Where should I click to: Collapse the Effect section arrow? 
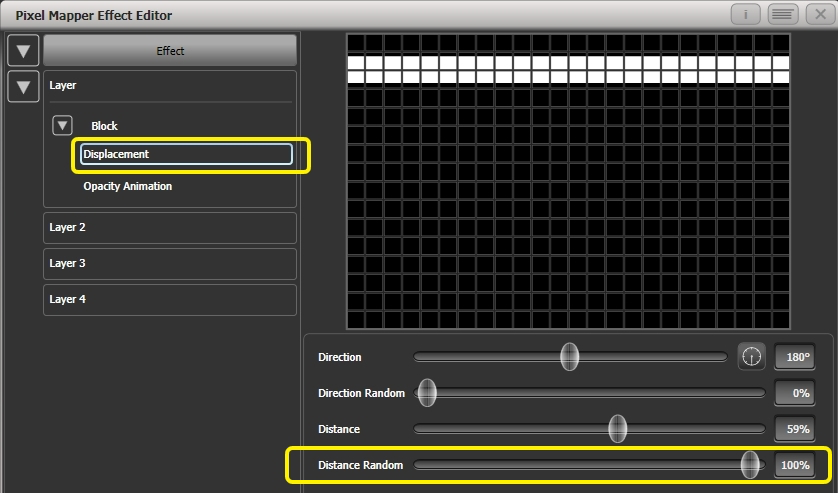pyautogui.click(x=23, y=51)
